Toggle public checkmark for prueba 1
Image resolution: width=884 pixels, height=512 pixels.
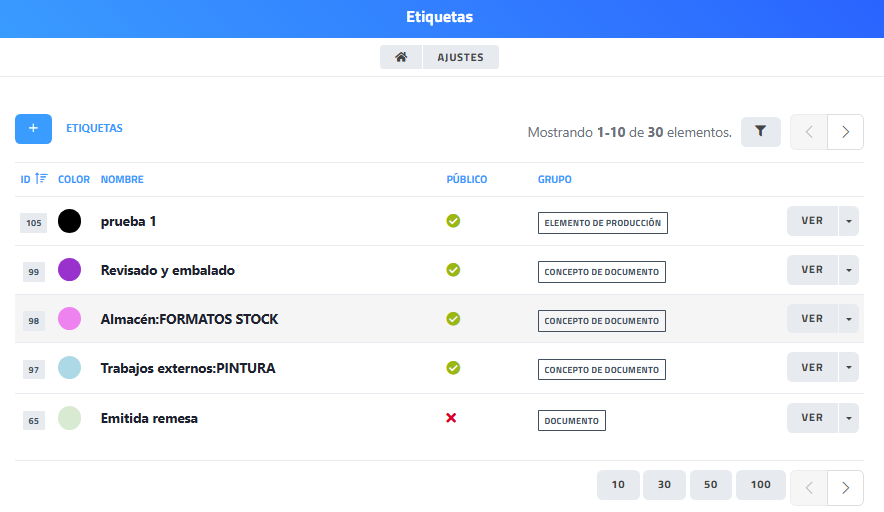click(453, 221)
